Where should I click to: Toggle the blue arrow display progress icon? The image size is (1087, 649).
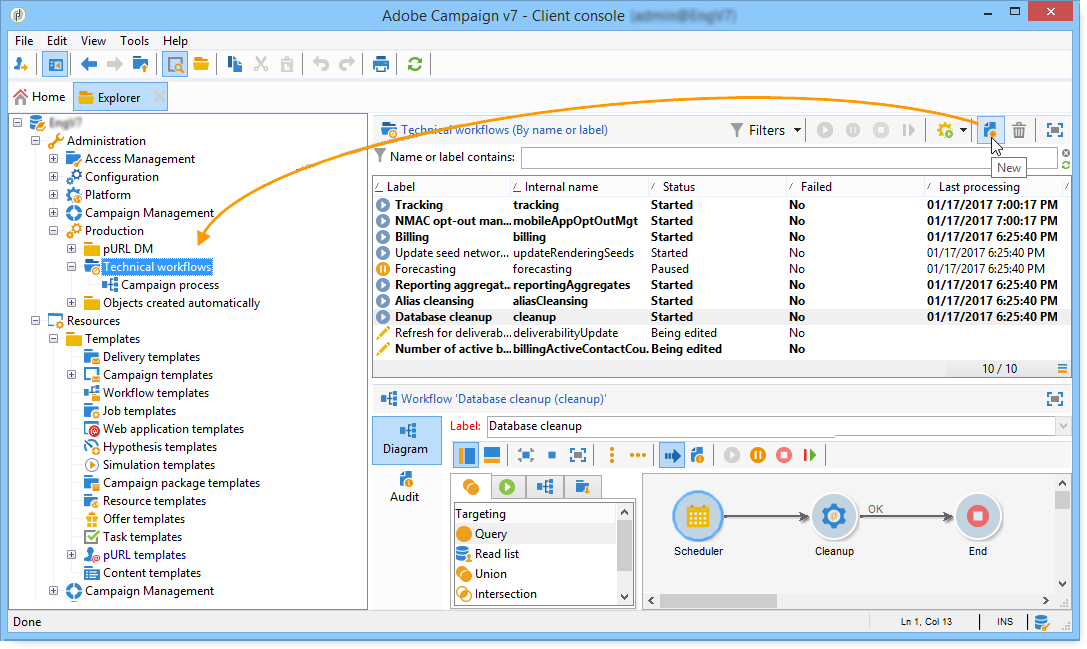pos(672,455)
